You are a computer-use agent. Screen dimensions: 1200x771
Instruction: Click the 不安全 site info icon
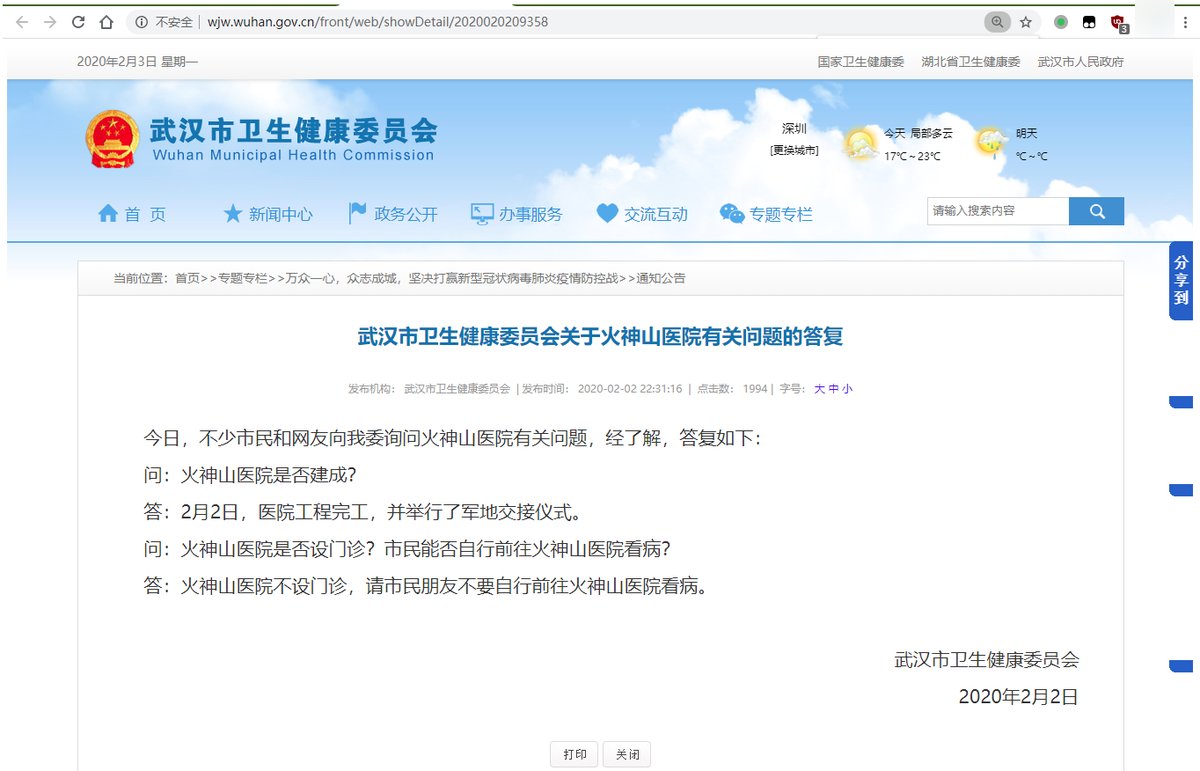point(141,21)
